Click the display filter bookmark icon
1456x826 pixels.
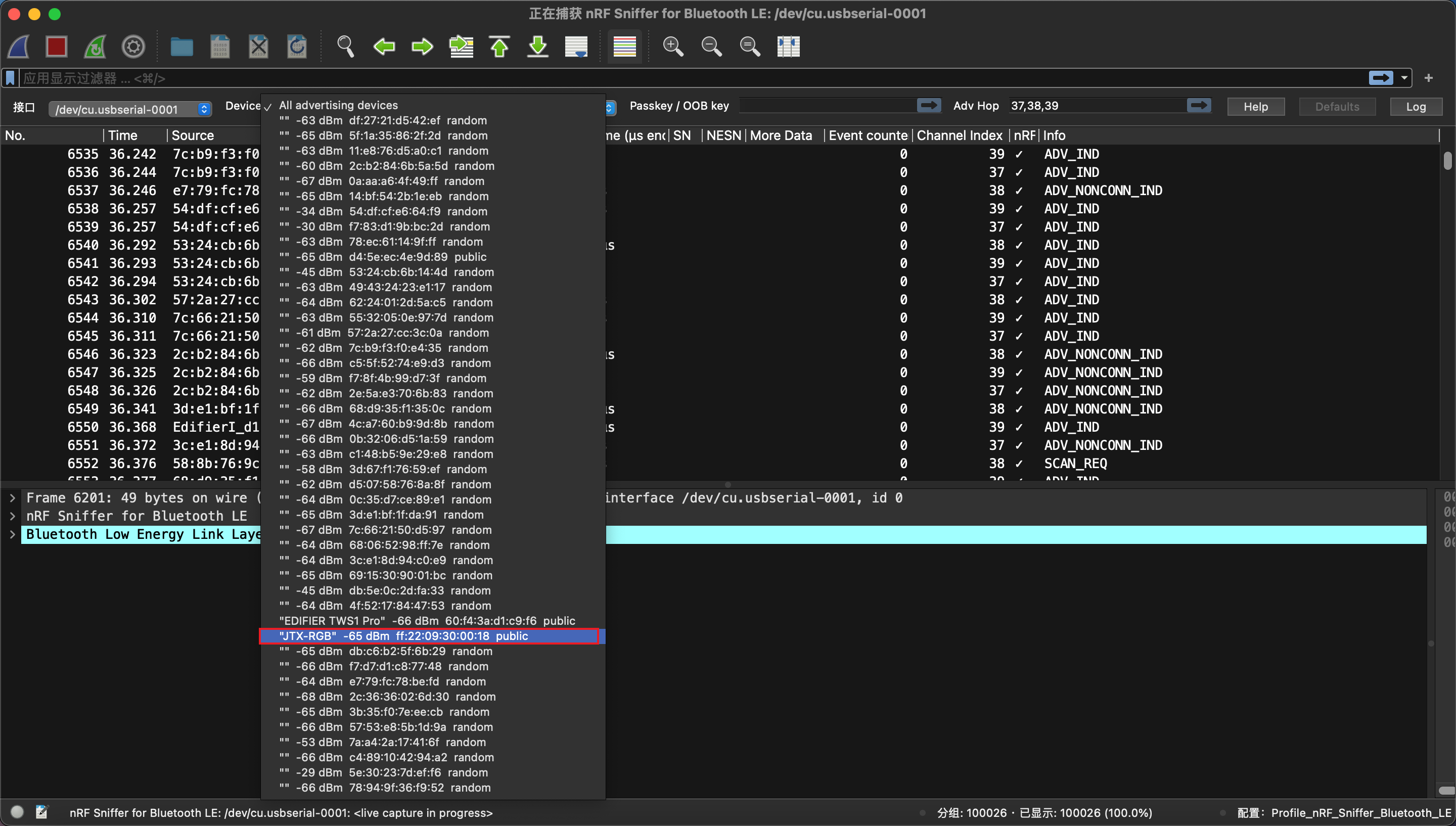pos(10,78)
